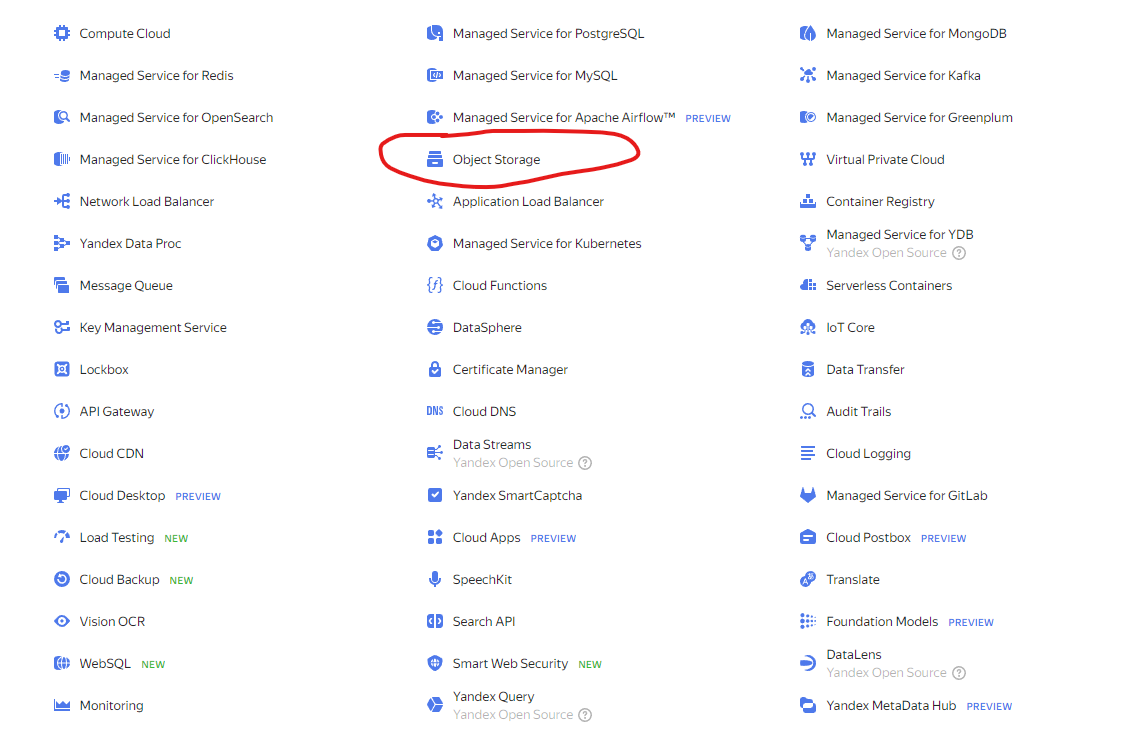Click the Lockbox icon

[x=62, y=370]
